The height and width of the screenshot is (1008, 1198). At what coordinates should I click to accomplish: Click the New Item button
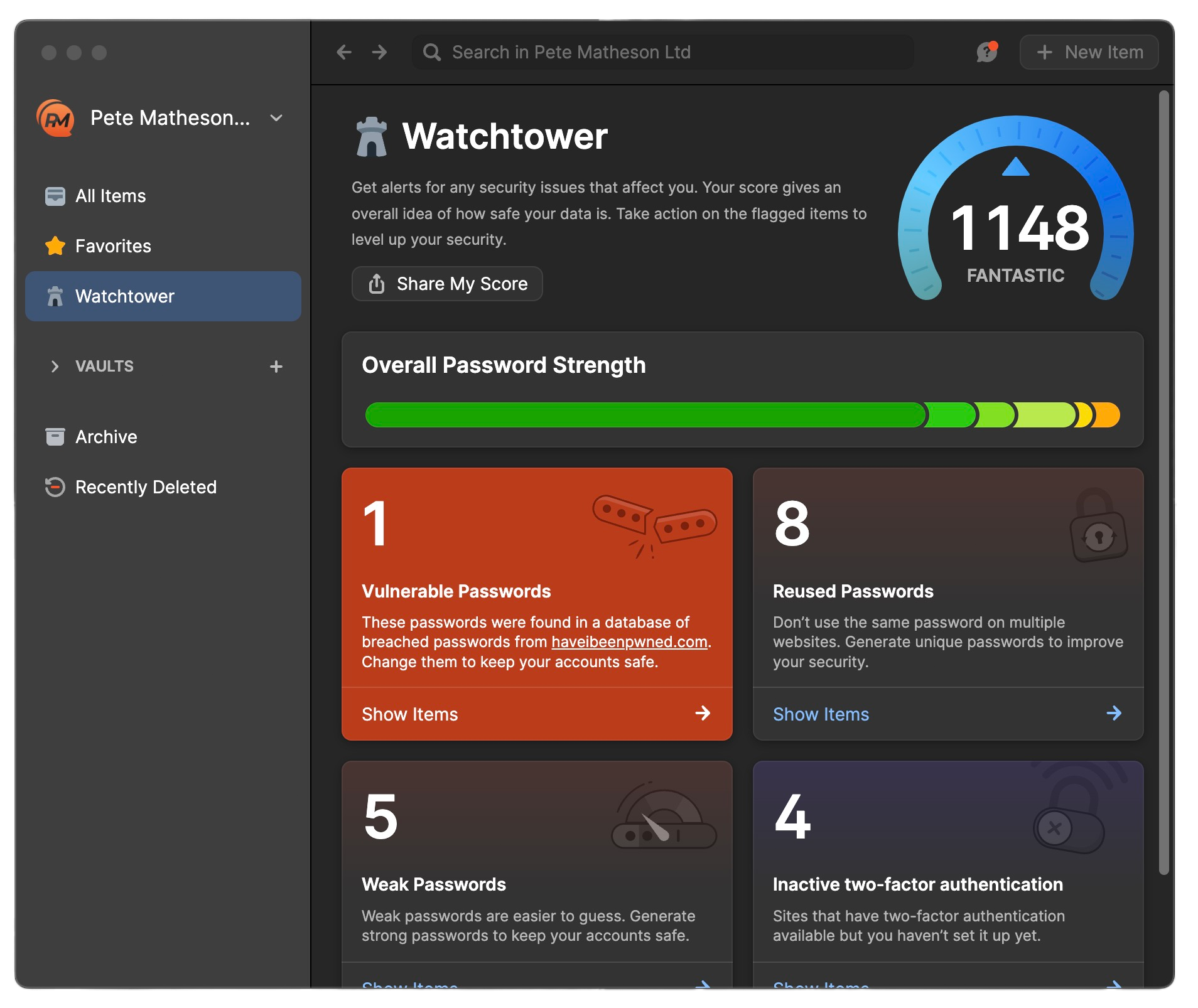(1089, 52)
